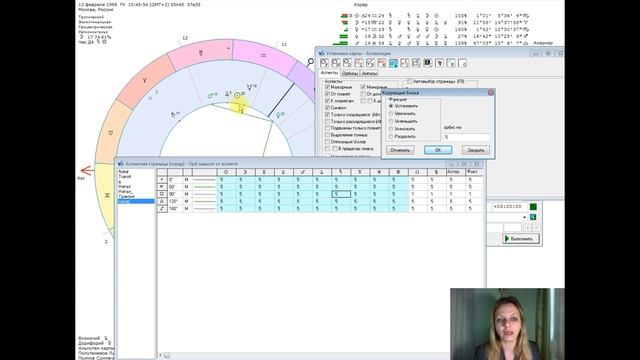Click the black icon in the settings toolbar

click(x=428, y=63)
